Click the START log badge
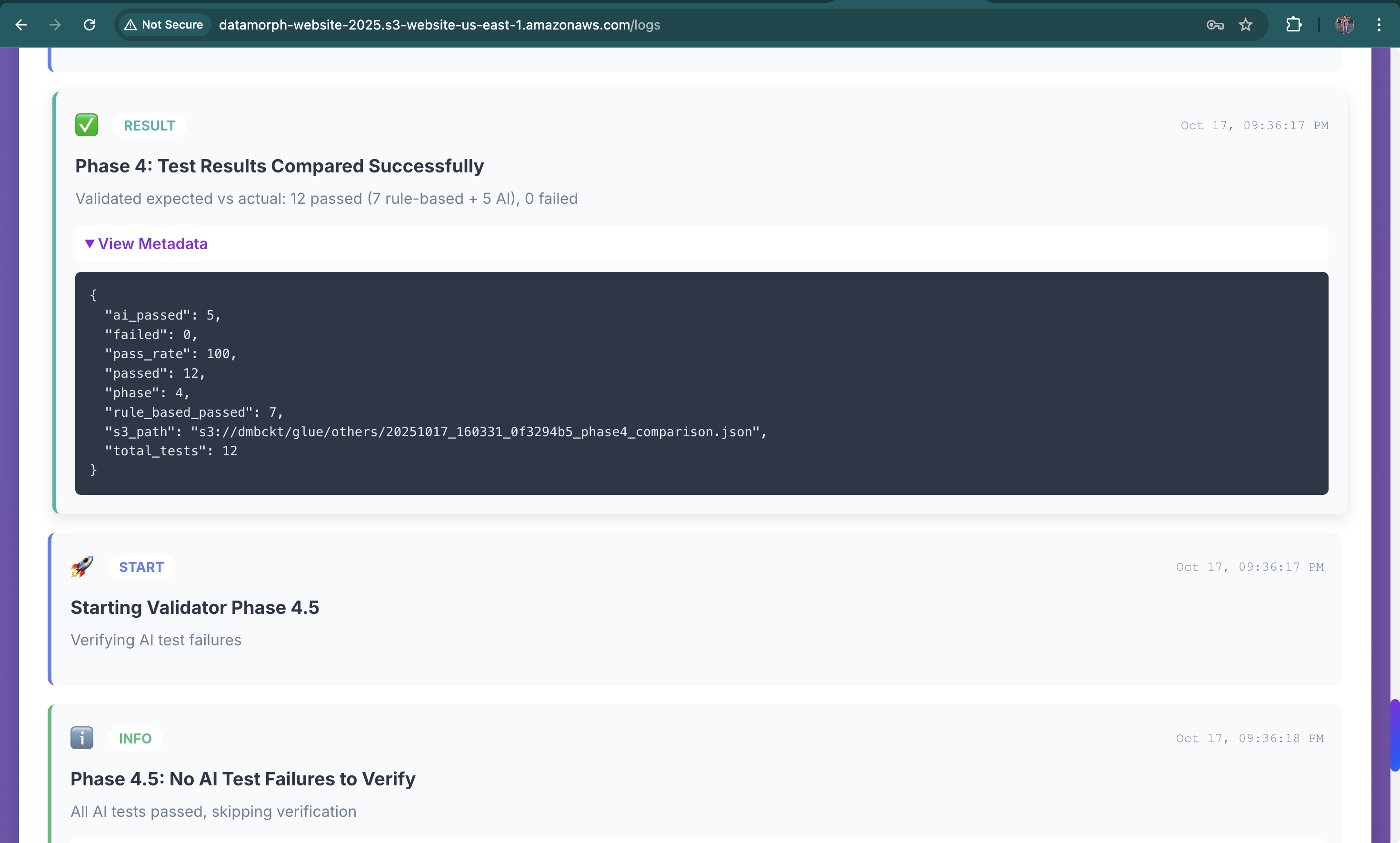The height and width of the screenshot is (843, 1400). tap(141, 567)
